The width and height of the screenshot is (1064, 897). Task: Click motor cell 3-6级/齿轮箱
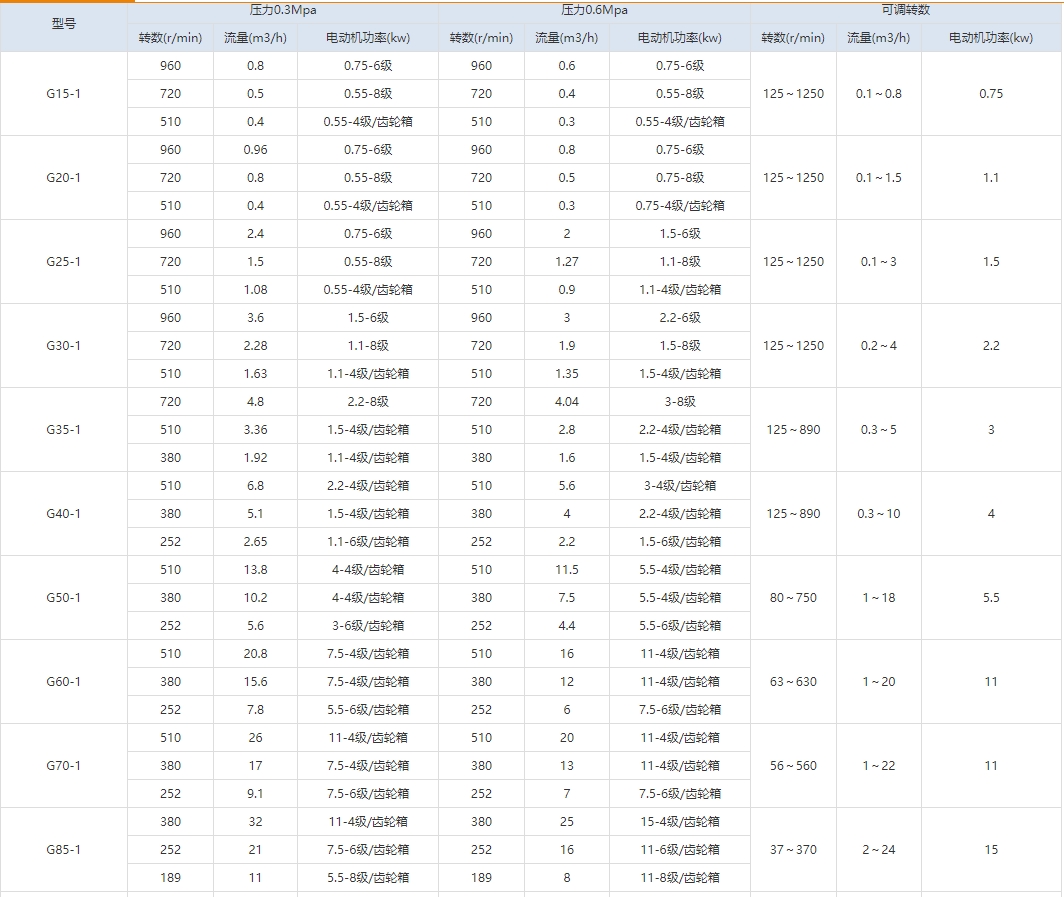(x=368, y=626)
